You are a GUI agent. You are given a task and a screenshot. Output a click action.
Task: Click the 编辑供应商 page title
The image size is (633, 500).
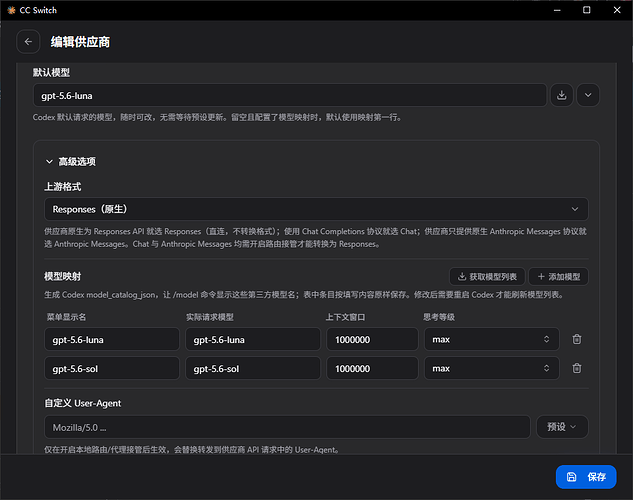(80, 42)
